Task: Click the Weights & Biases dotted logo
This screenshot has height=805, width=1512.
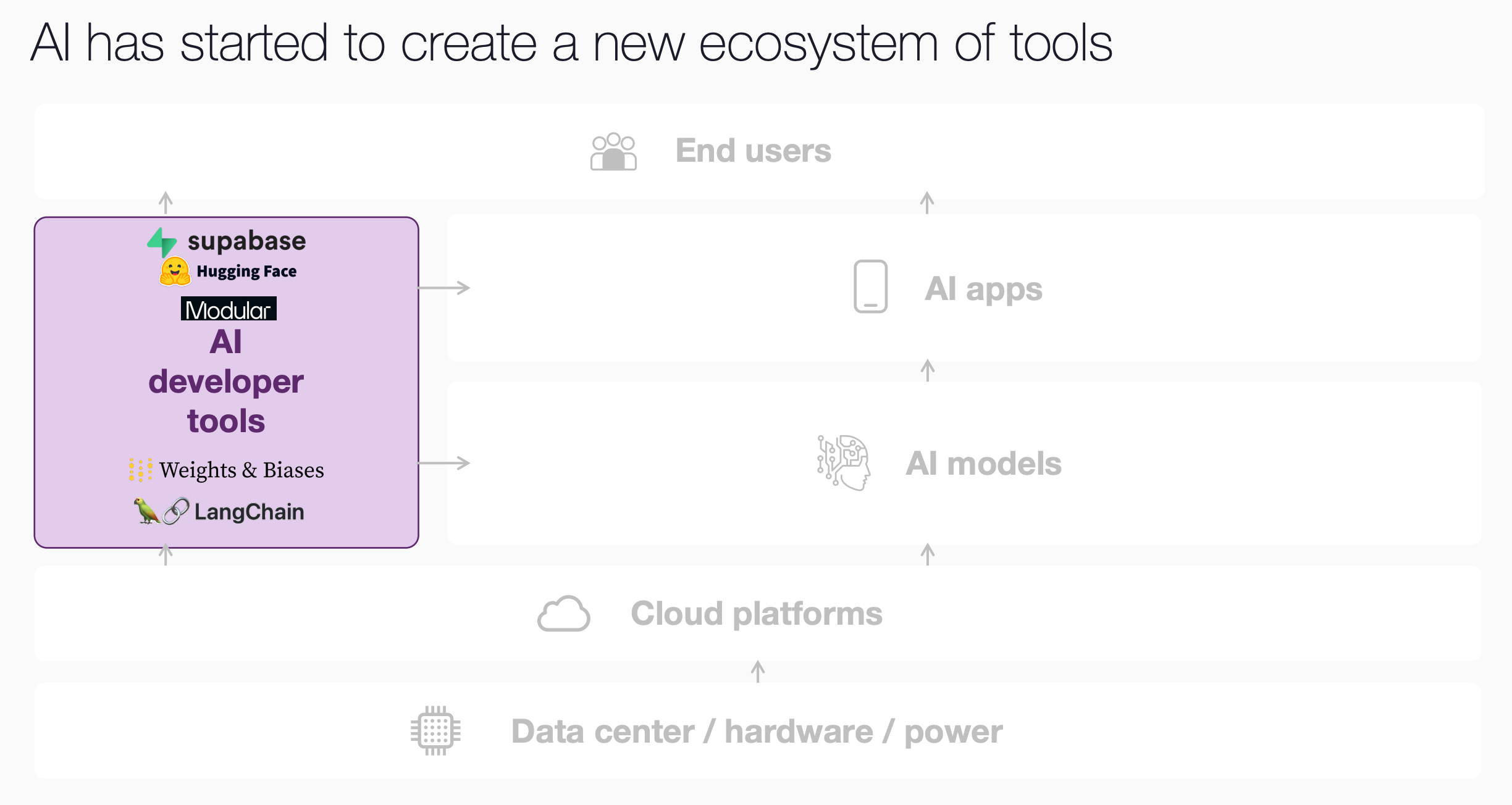Action: coord(140,470)
